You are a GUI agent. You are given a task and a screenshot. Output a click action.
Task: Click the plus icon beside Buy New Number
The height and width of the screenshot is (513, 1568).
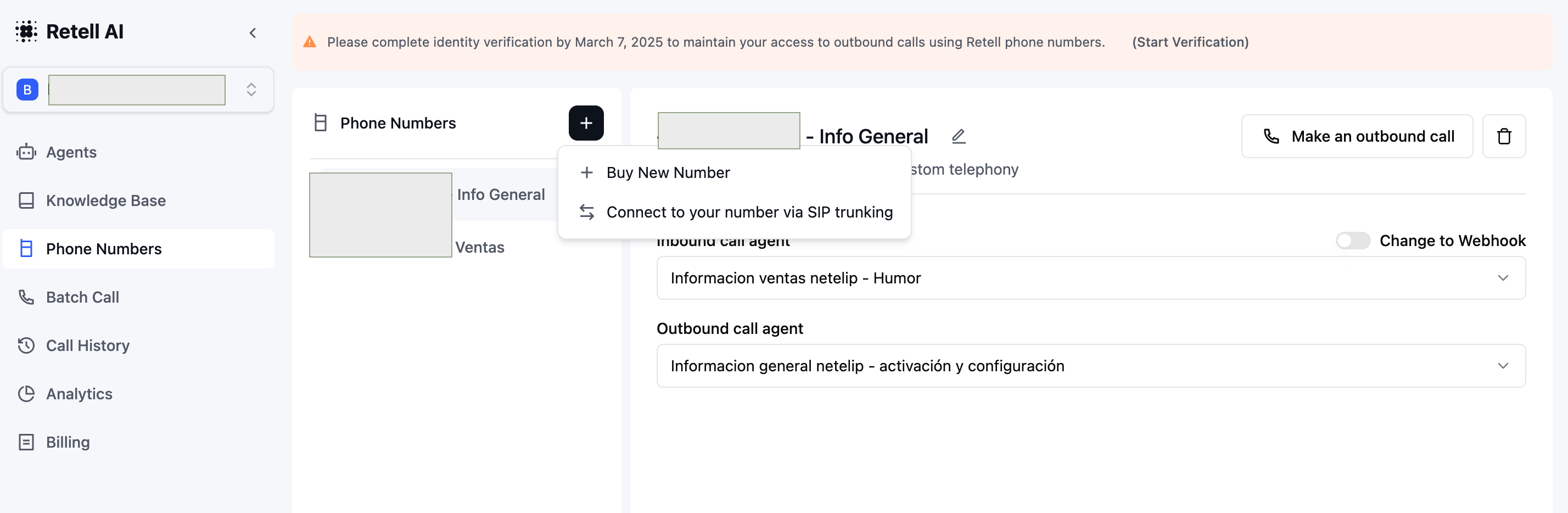586,172
